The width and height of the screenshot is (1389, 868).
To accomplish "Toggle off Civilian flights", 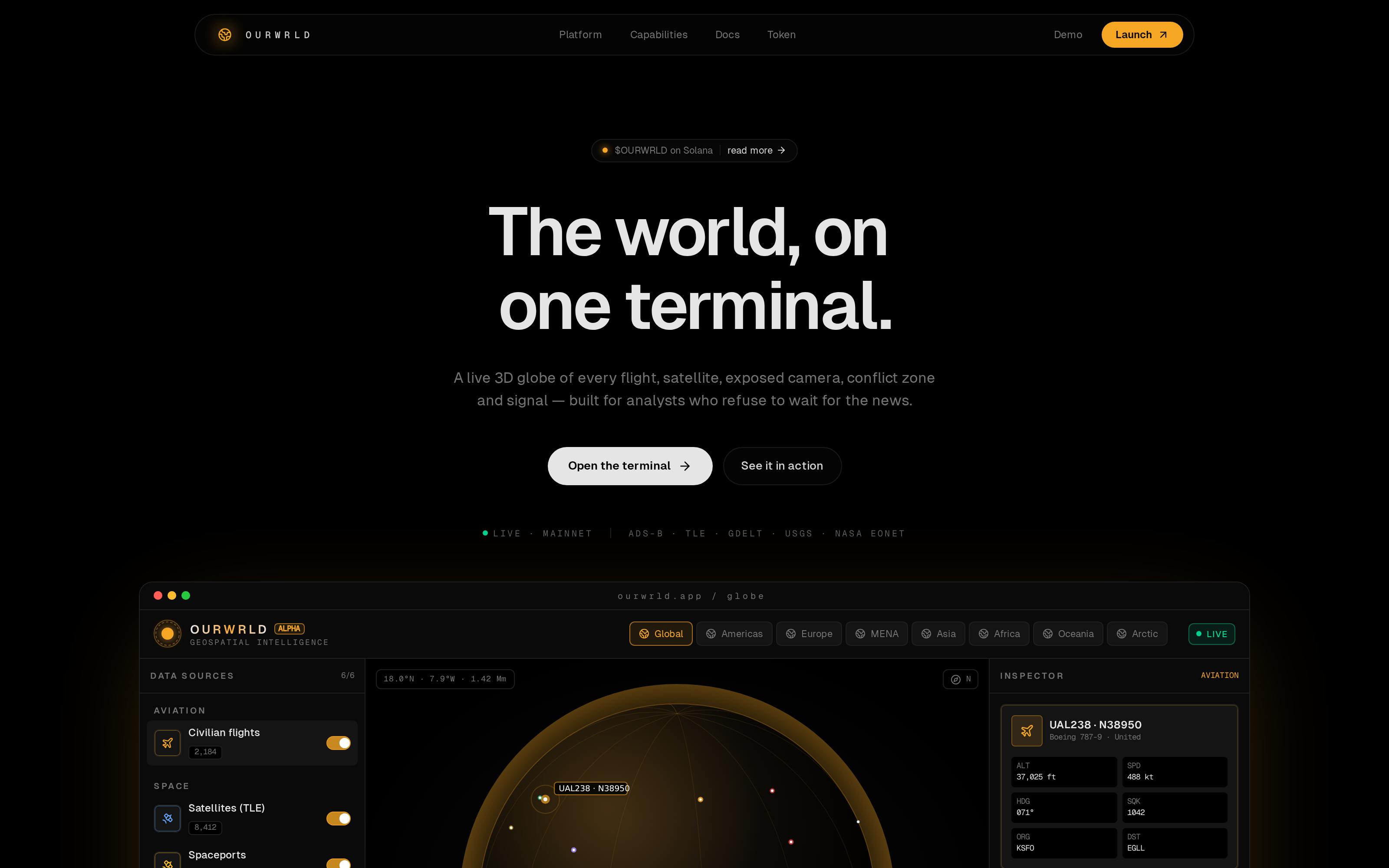I will pyautogui.click(x=338, y=743).
